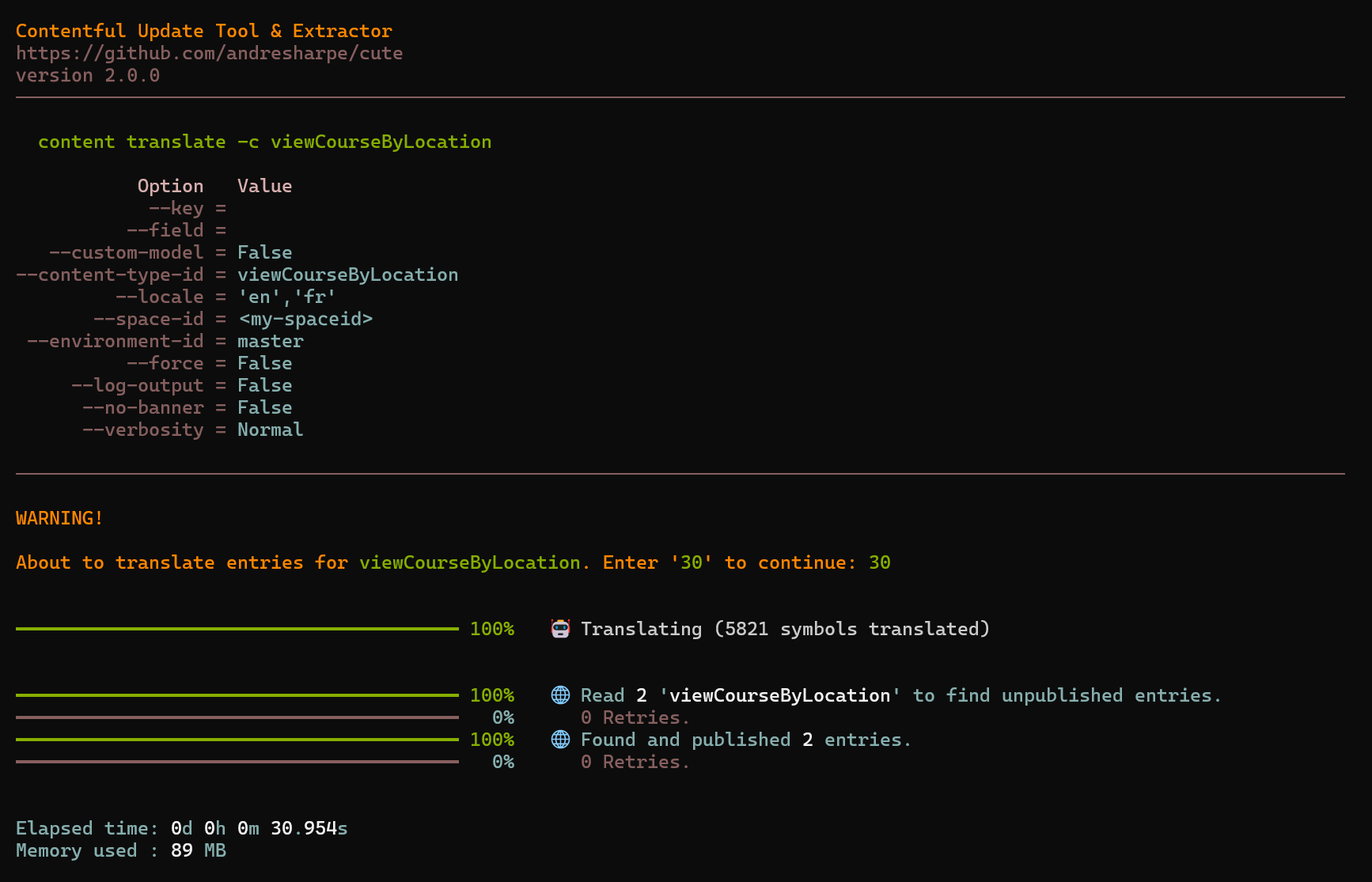Click the viewCourseByLocation value of --content-type-id

pos(348,274)
